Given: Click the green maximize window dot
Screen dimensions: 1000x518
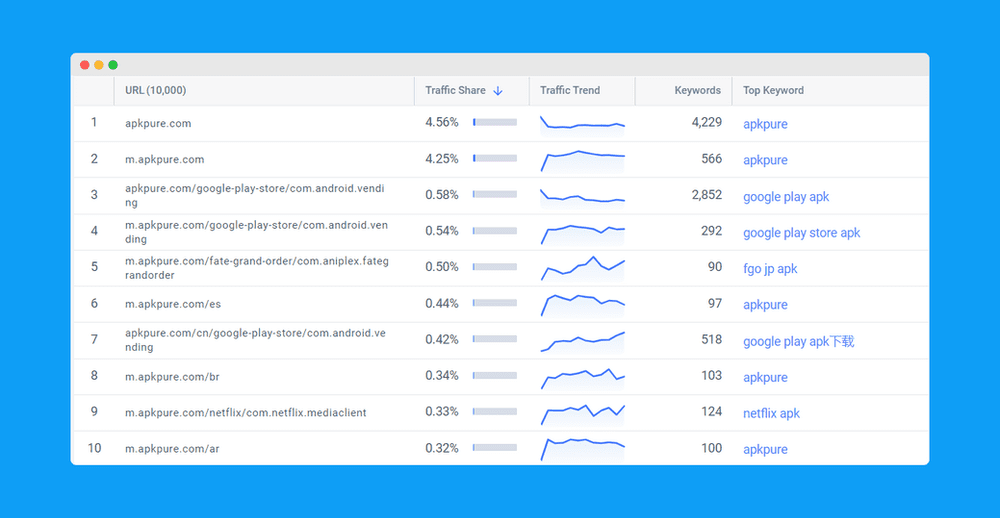Looking at the screenshot, I should tap(113, 65).
